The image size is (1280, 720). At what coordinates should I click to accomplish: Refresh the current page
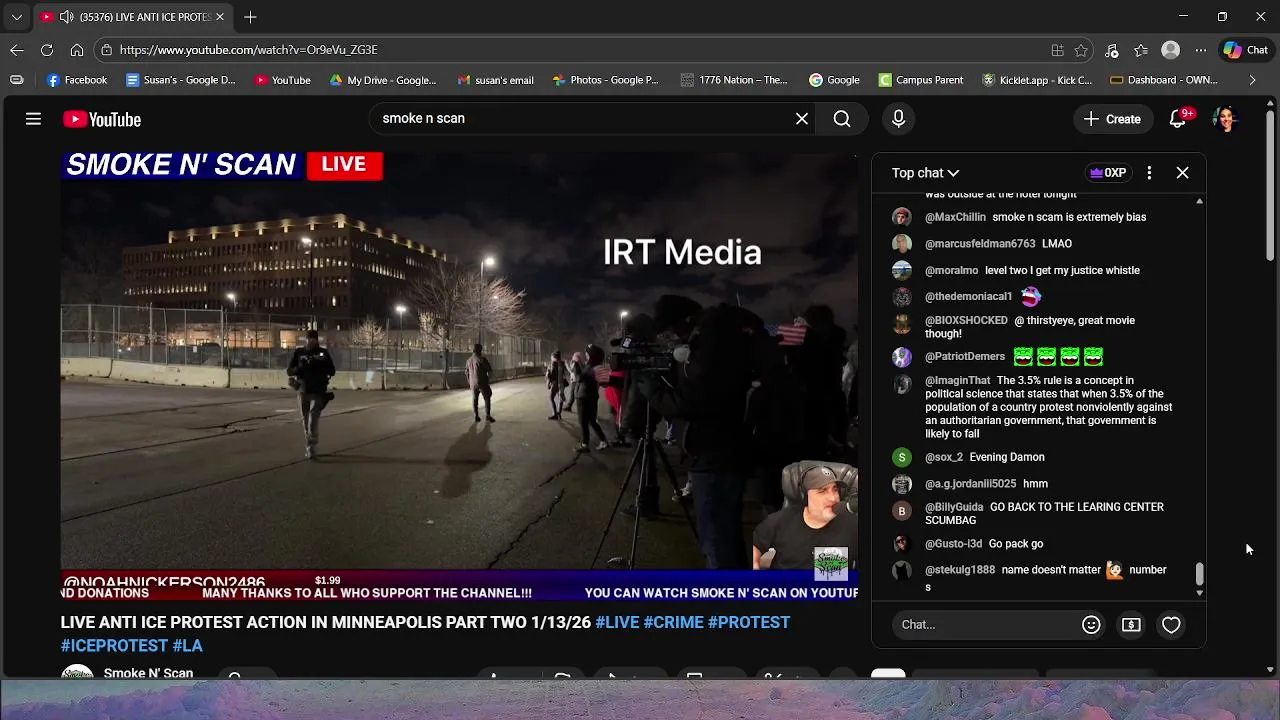(x=47, y=50)
